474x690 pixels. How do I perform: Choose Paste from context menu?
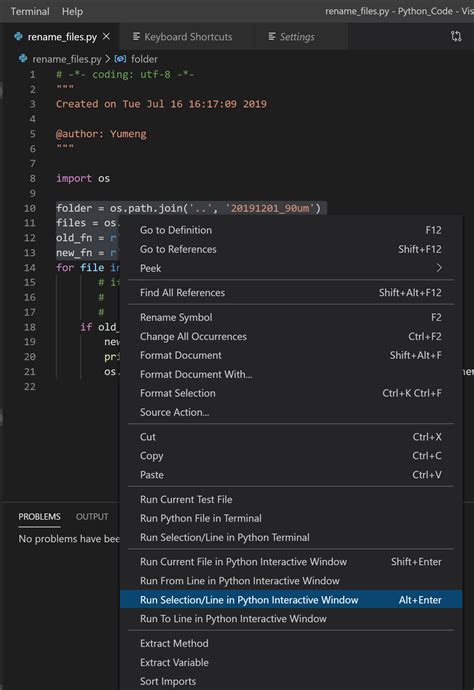pos(290,474)
